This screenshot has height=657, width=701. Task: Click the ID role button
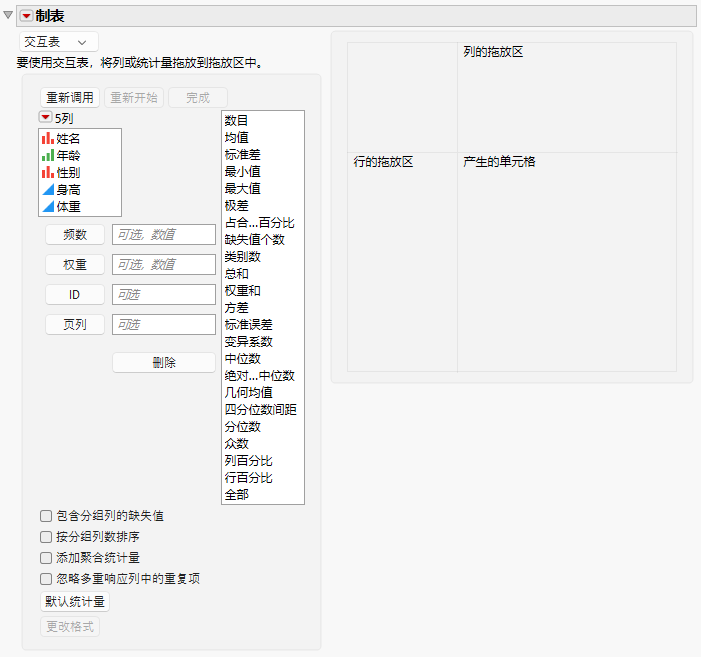coord(75,295)
